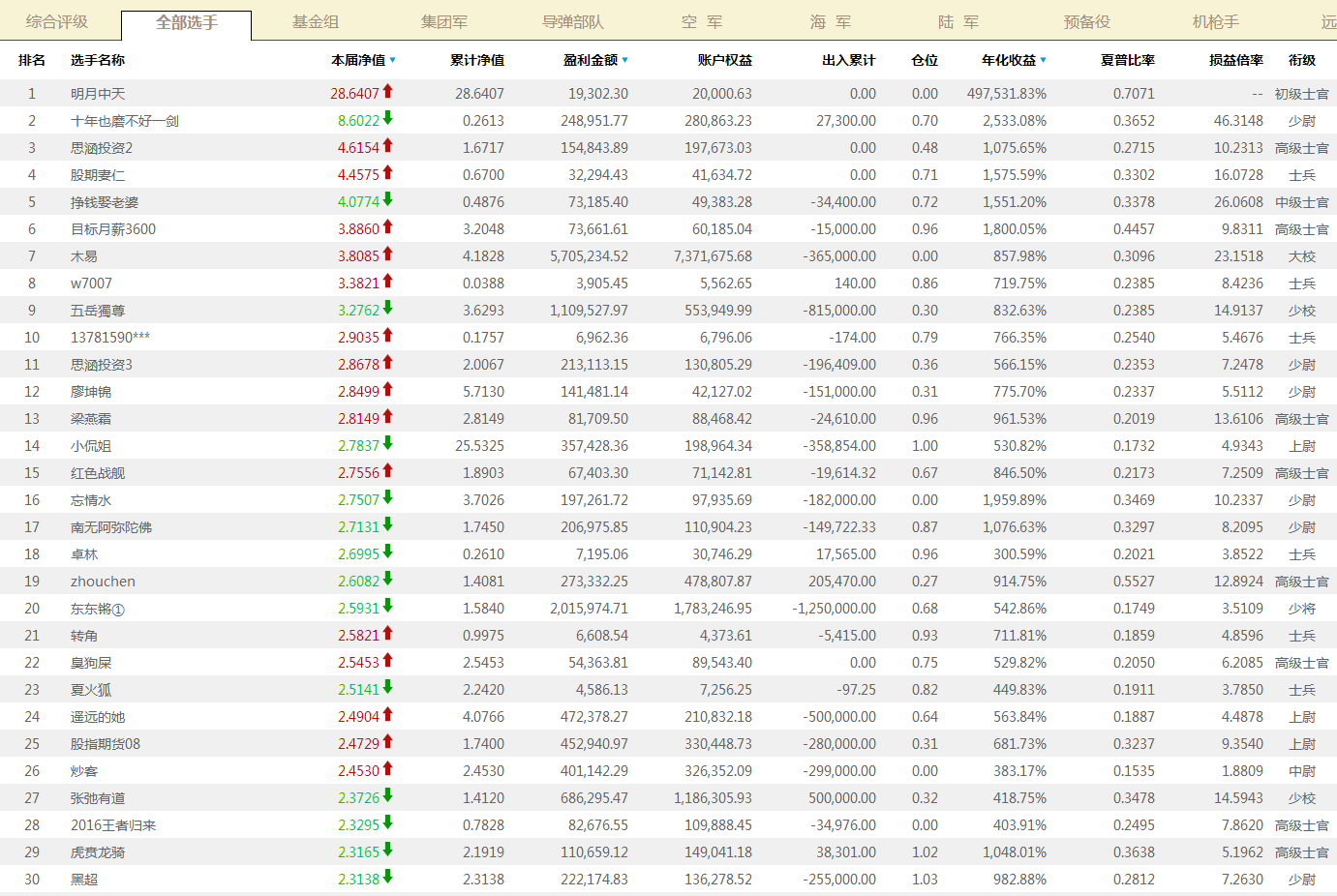Click the 账户权益 column header
This screenshot has height=896, width=1337.
pyautogui.click(x=725, y=60)
